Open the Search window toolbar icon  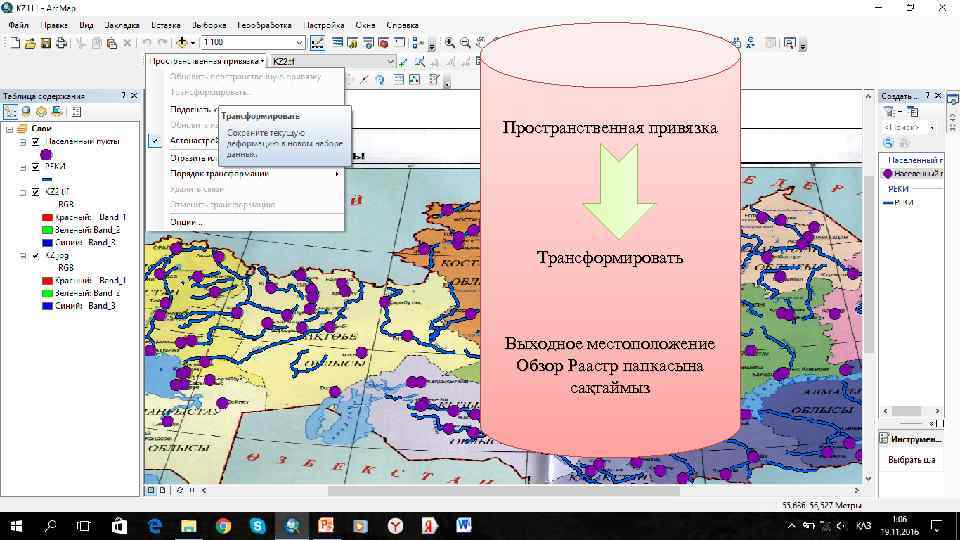(368, 43)
